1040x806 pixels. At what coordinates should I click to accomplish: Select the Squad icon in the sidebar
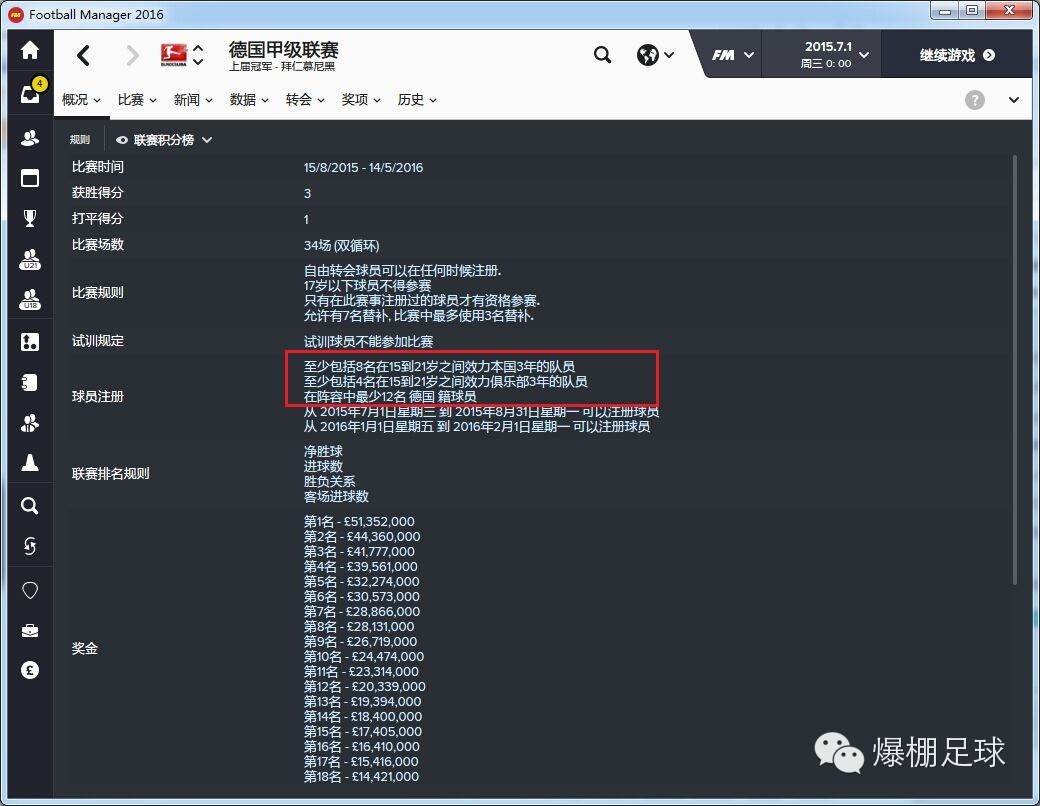29,137
